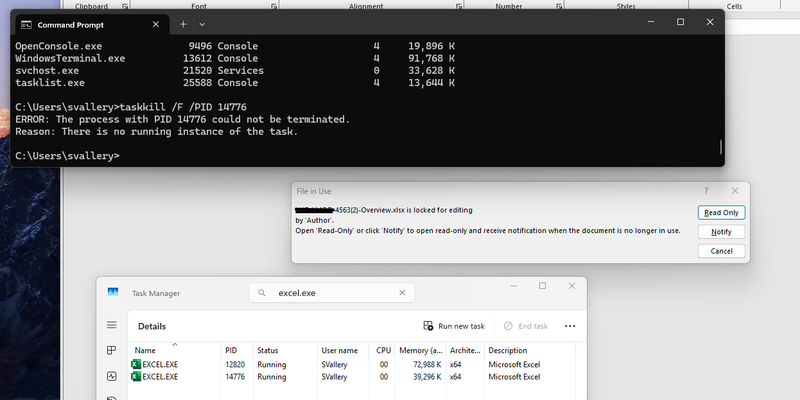Select EXCEL.EXE row with PID 14776
The width and height of the screenshot is (800, 400).
[x=352, y=377]
